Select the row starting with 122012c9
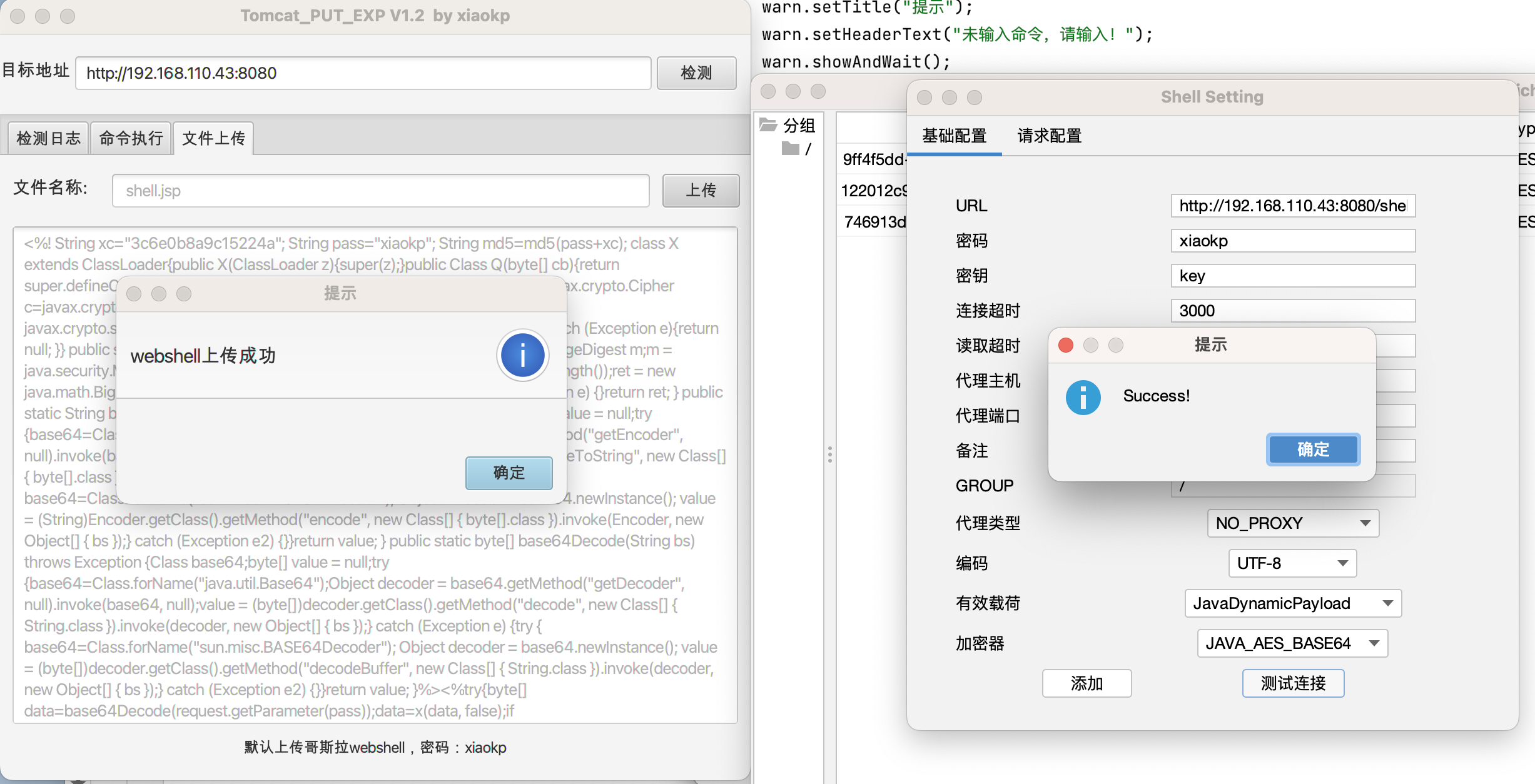The width and height of the screenshot is (1535, 784). (x=873, y=191)
